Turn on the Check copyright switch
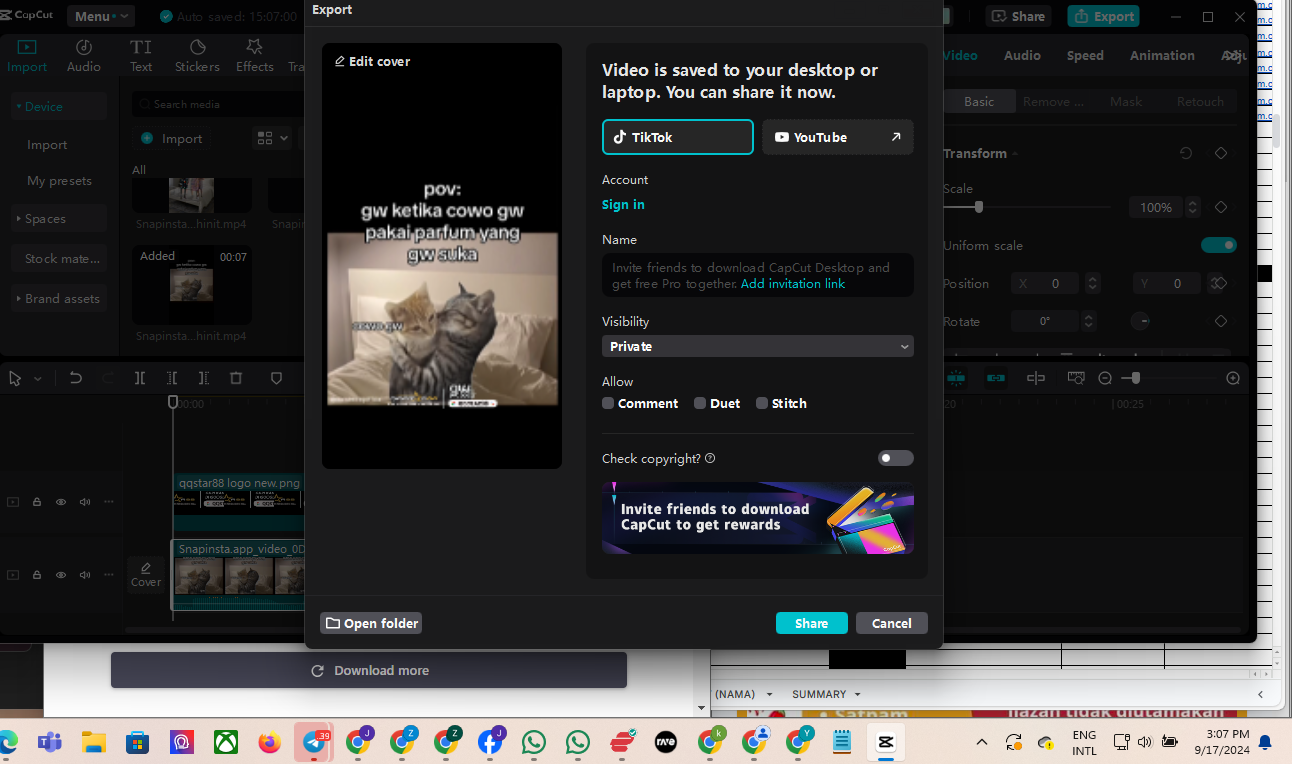Image resolution: width=1292 pixels, height=764 pixels. point(896,458)
